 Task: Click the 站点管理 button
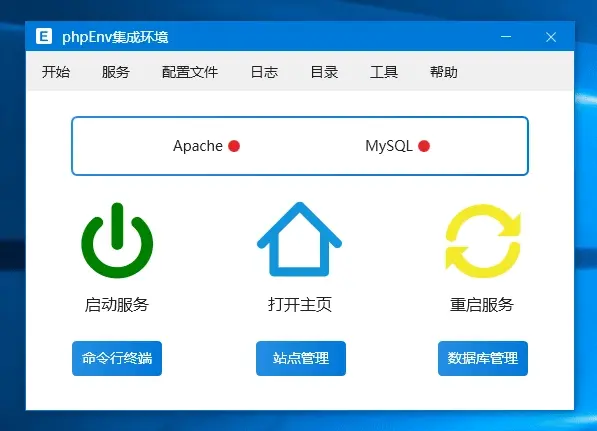301,358
